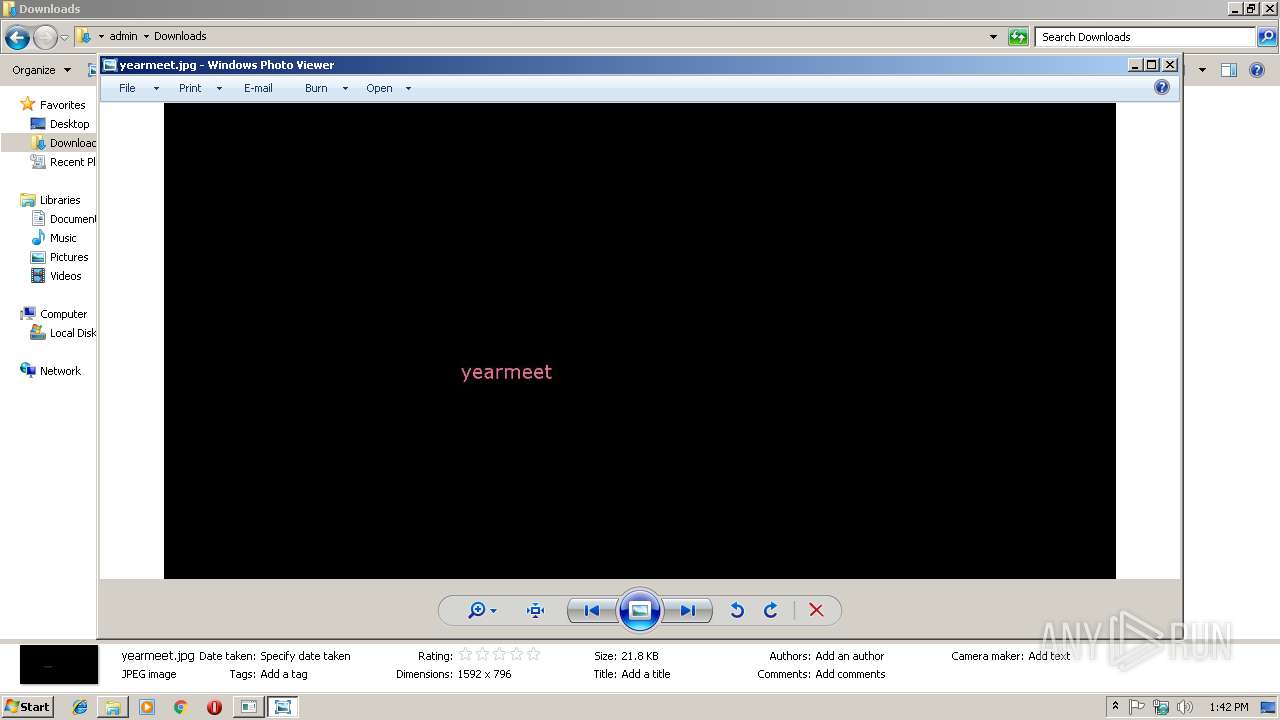Viewport: 1280px width, 720px height.
Task: Select Libraries in the navigation pane
Action: click(60, 200)
